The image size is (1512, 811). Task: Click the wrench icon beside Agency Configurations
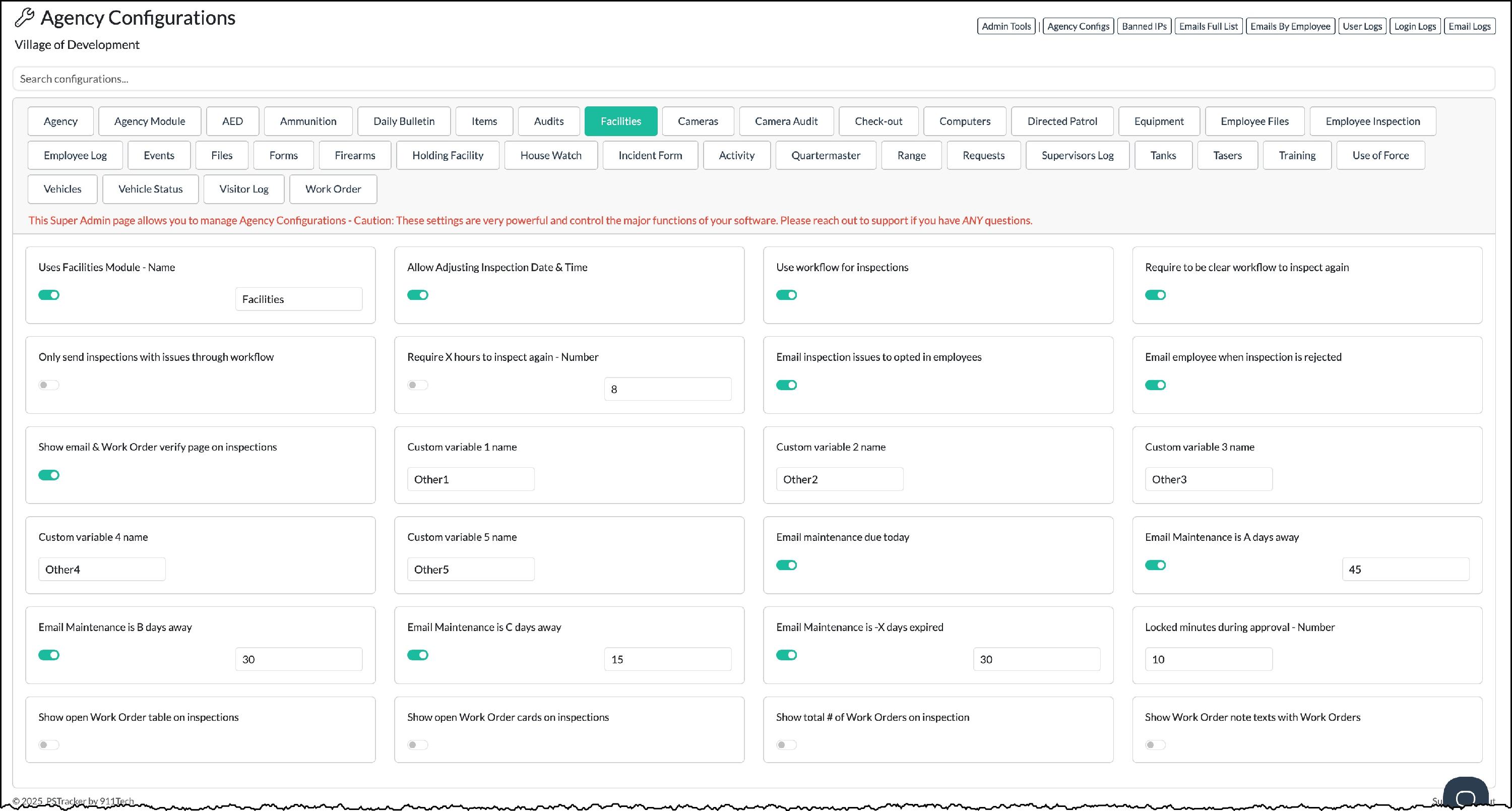point(24,18)
